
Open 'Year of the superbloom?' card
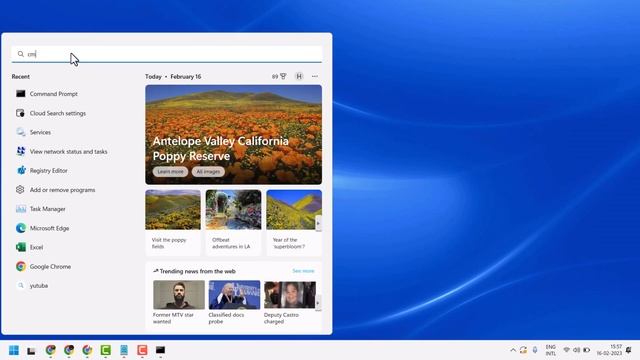294,222
